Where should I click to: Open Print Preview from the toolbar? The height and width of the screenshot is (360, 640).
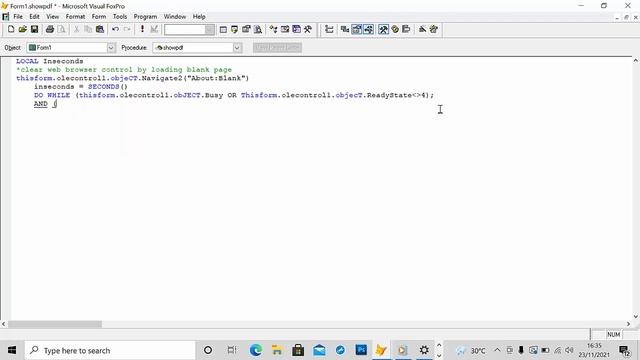pos(61,29)
